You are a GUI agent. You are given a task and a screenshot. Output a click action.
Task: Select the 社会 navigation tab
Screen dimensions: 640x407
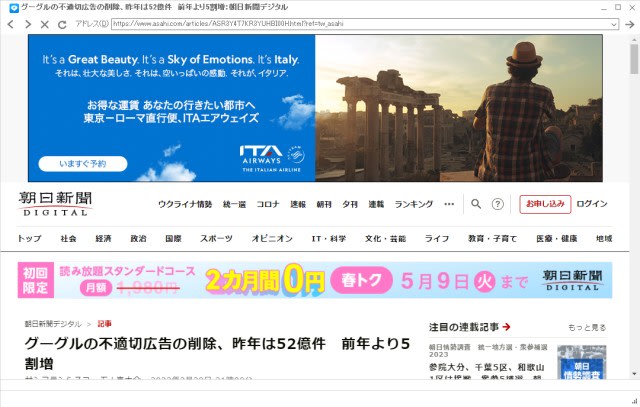[68, 238]
